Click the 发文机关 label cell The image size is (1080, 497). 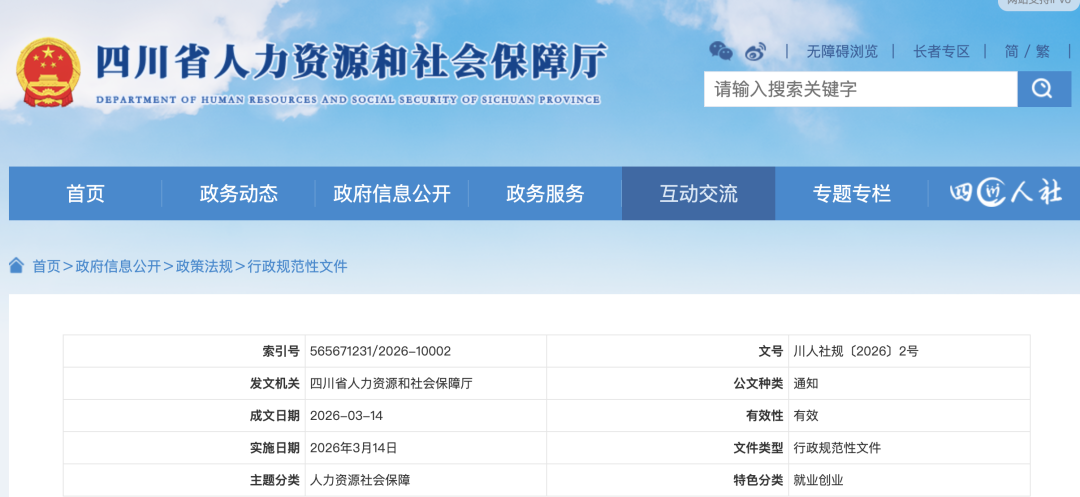point(185,383)
